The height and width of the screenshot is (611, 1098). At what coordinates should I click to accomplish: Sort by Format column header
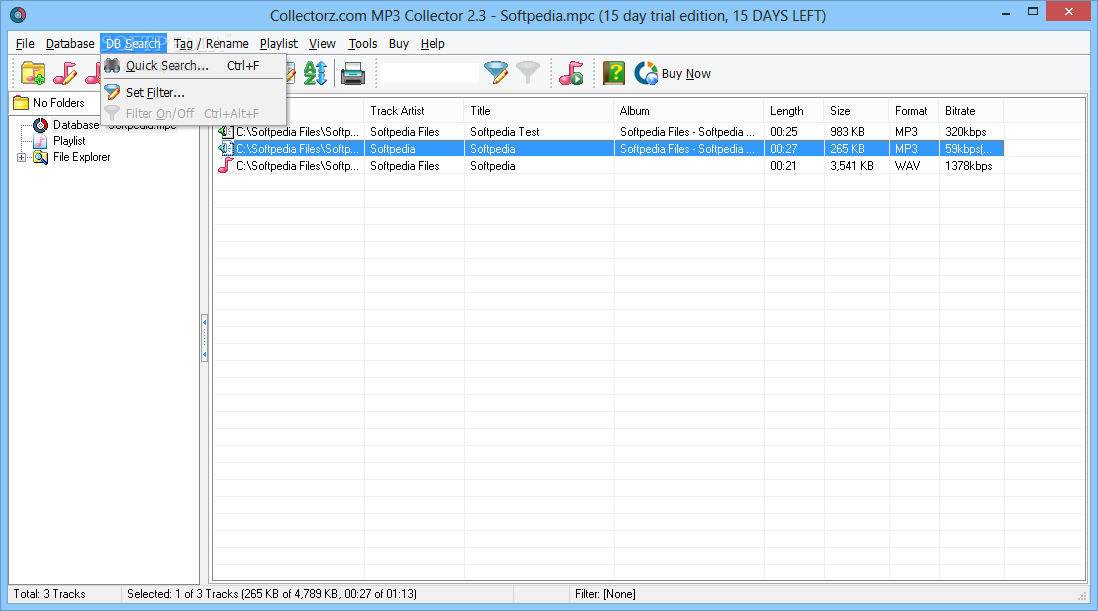[x=914, y=111]
